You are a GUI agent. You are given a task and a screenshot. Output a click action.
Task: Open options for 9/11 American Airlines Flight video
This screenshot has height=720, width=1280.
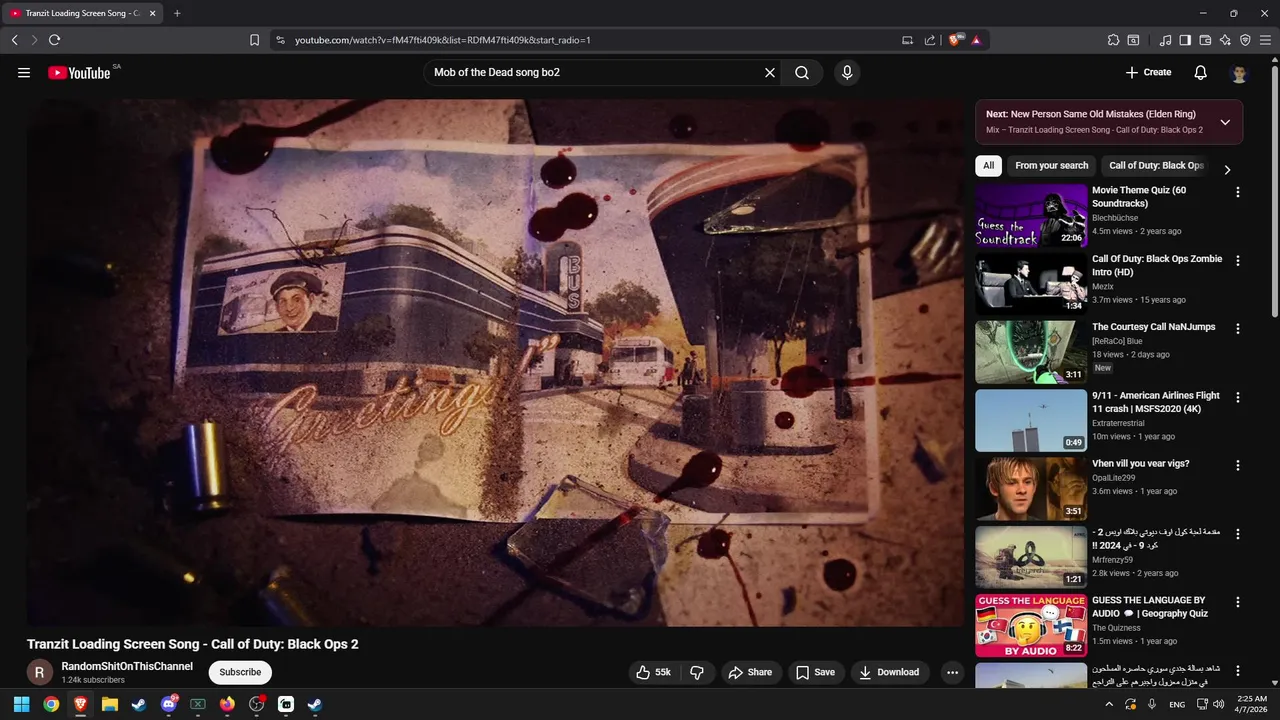point(1238,397)
